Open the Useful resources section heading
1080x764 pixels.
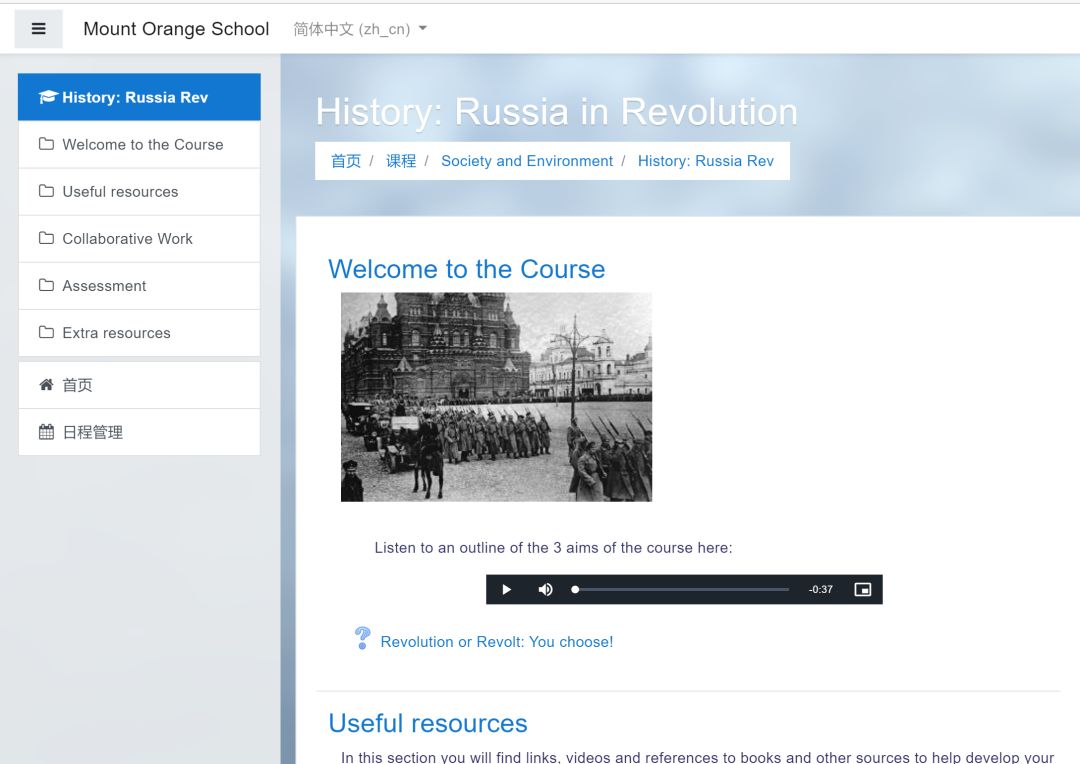point(428,723)
